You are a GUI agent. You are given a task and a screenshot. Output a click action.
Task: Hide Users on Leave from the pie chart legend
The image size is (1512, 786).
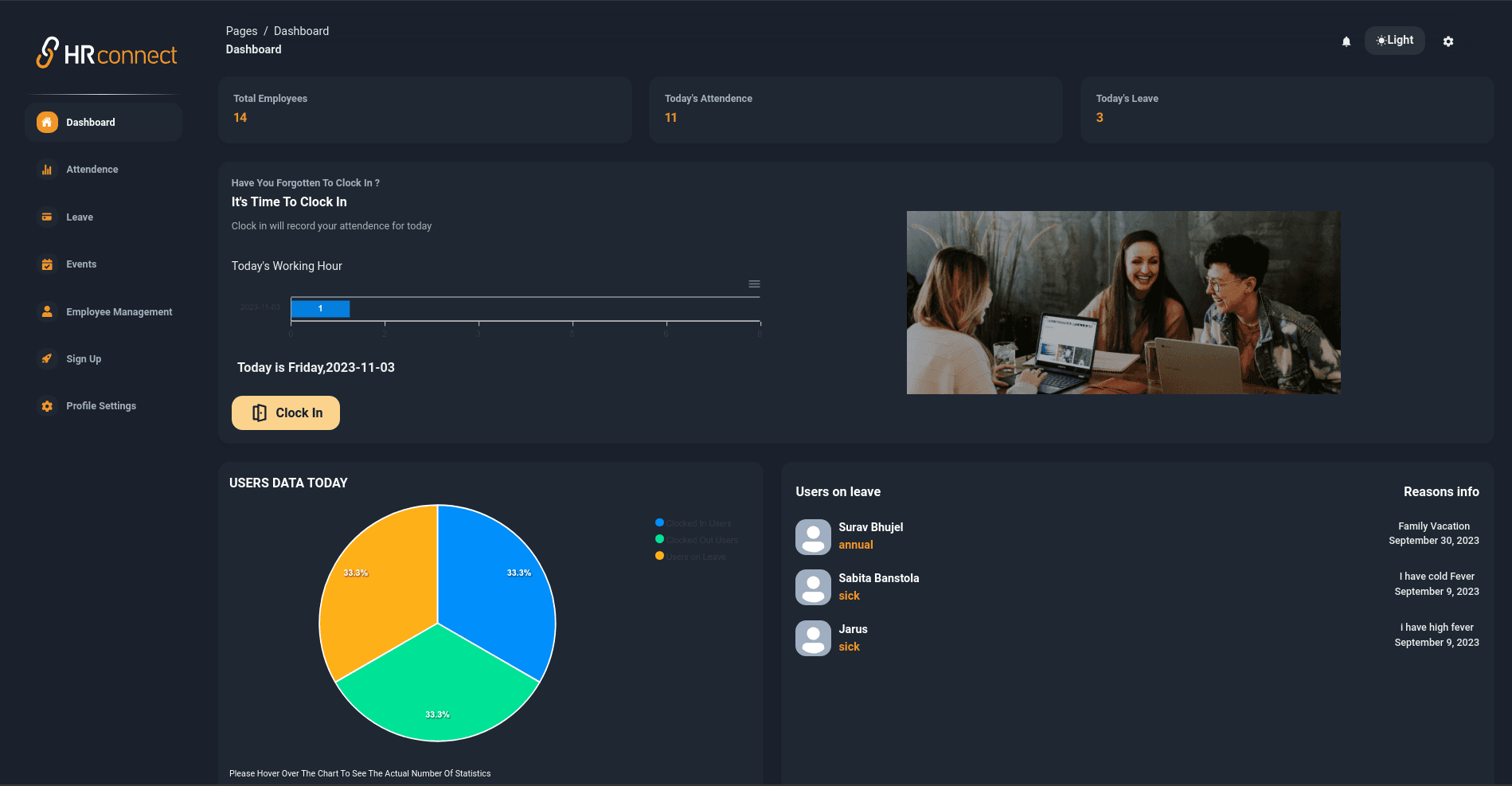point(690,556)
